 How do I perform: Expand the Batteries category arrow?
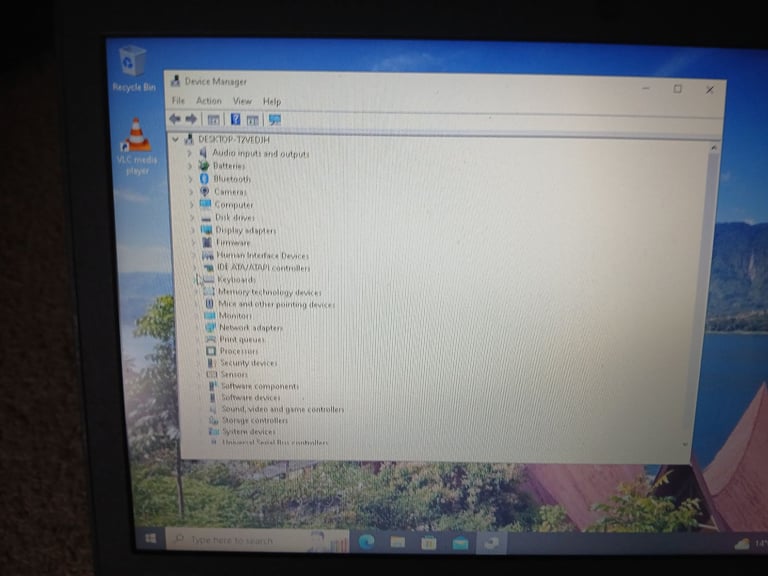tap(190, 166)
